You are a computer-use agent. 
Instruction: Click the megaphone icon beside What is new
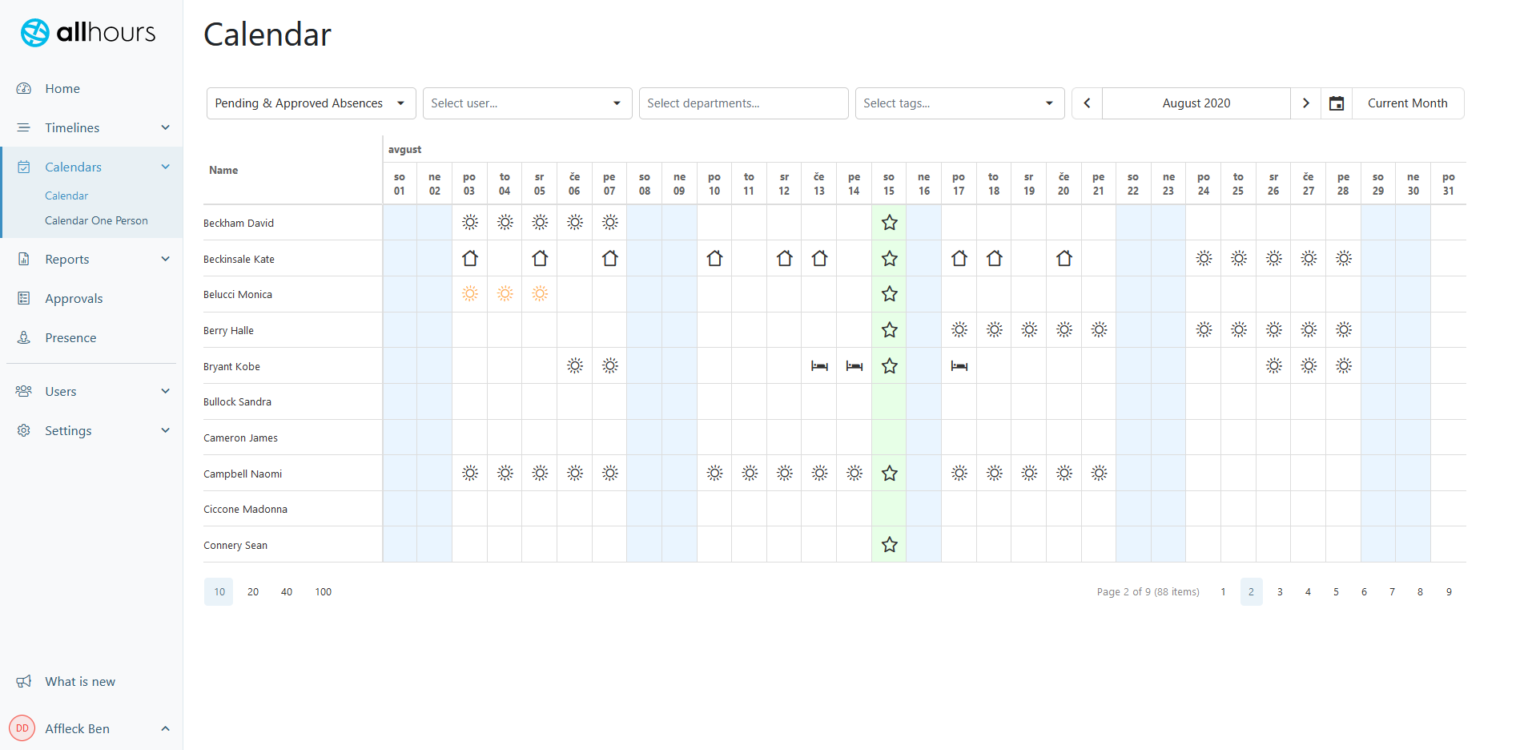[x=22, y=681]
